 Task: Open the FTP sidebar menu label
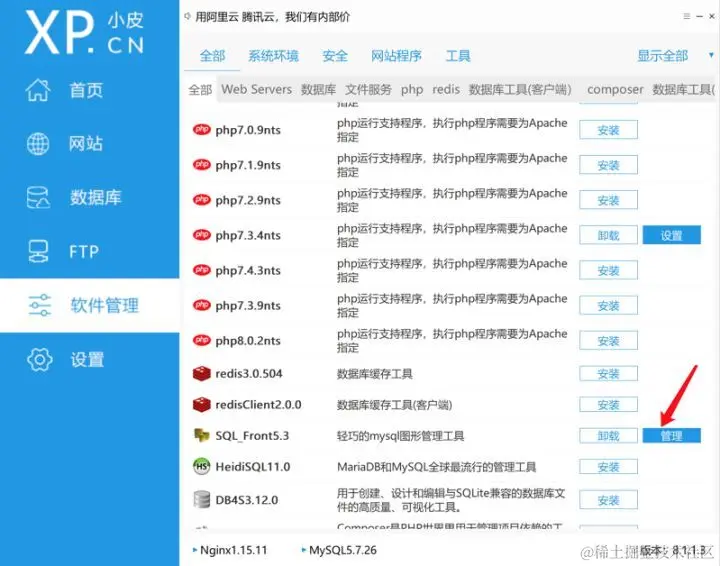84,252
